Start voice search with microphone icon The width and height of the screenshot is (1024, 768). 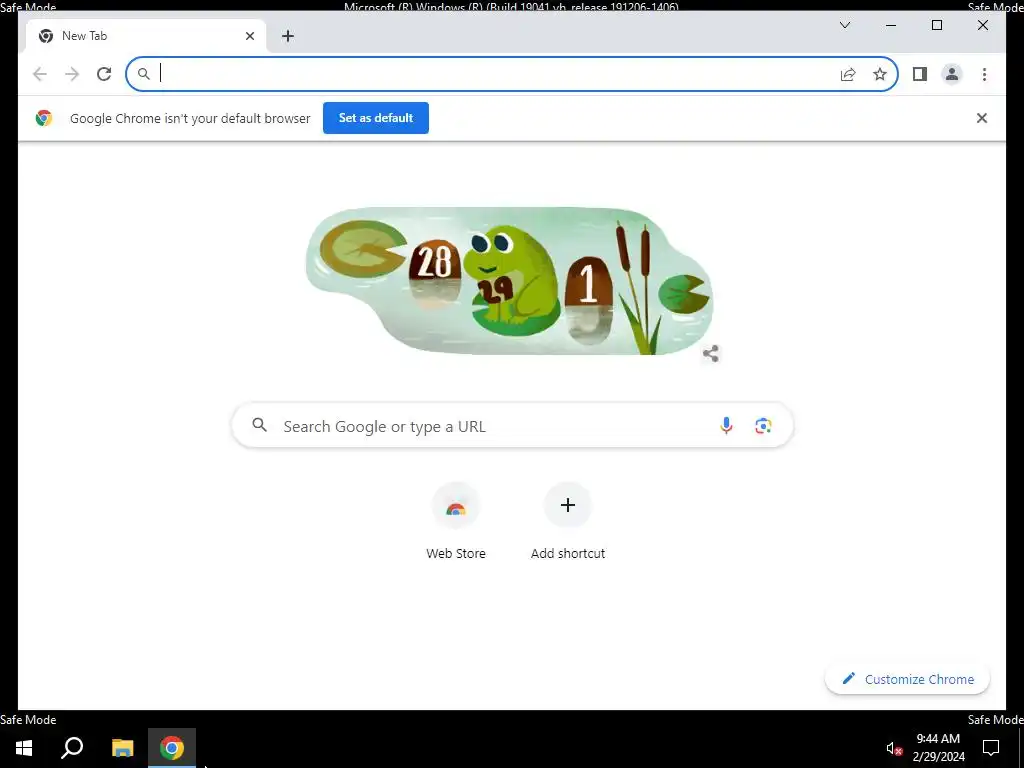coord(726,426)
